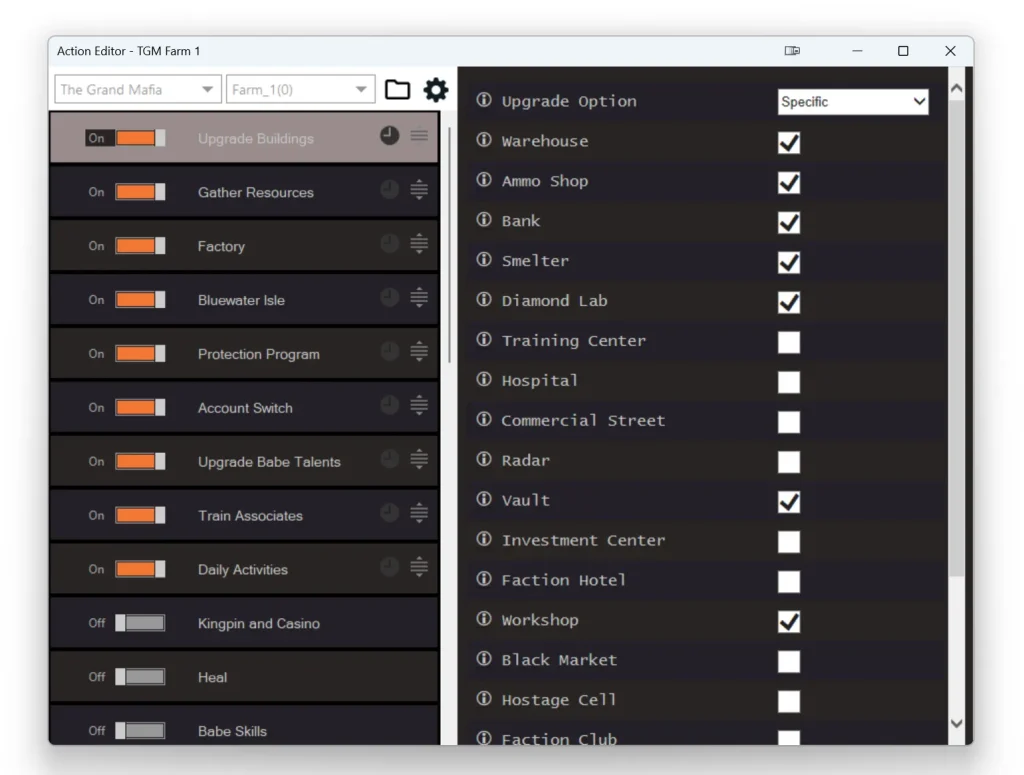Turn off the Gather Resources toggle
Viewport: 1024px width, 775px height.
(x=140, y=192)
